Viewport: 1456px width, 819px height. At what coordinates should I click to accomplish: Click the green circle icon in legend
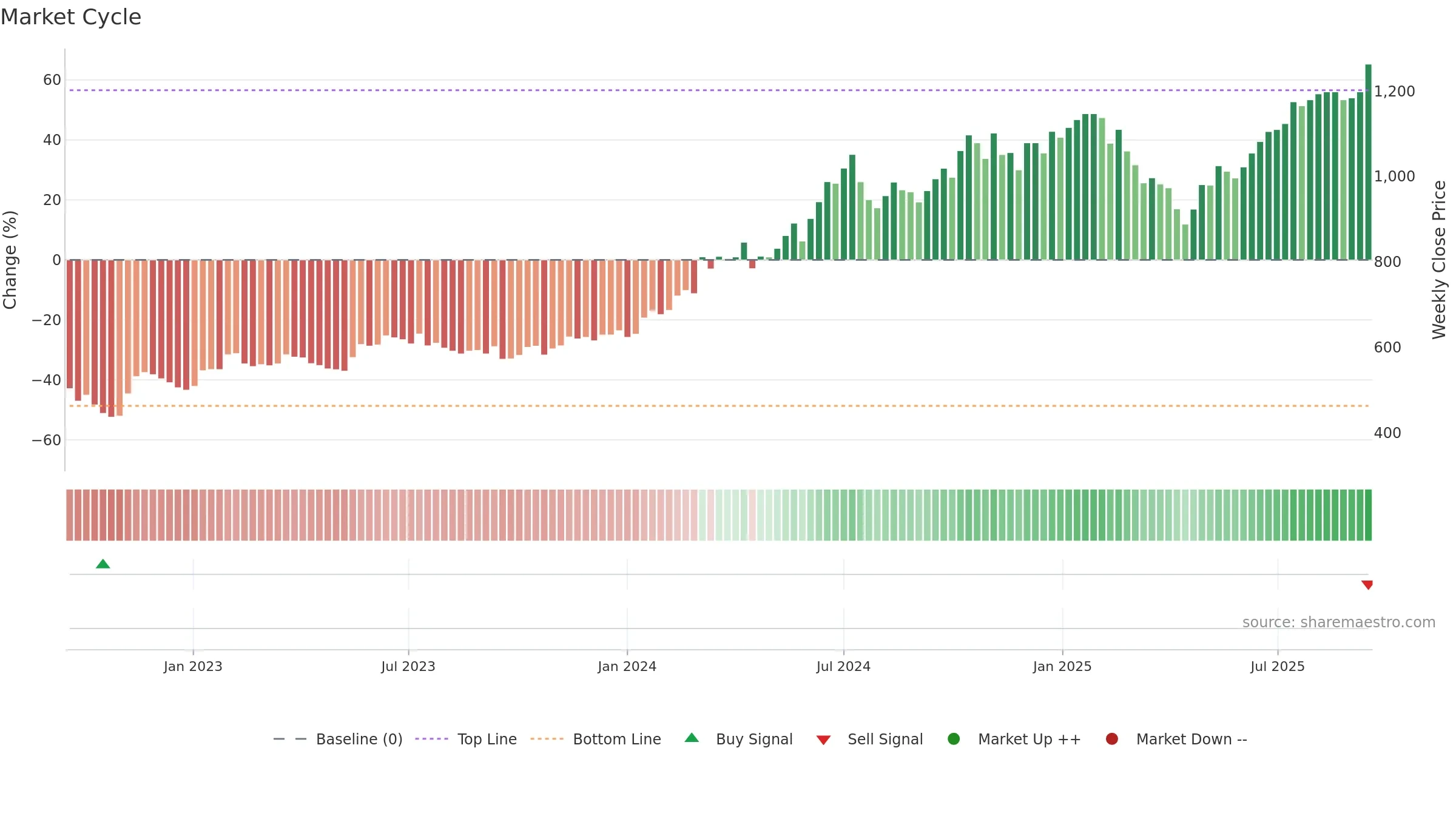coord(954,739)
